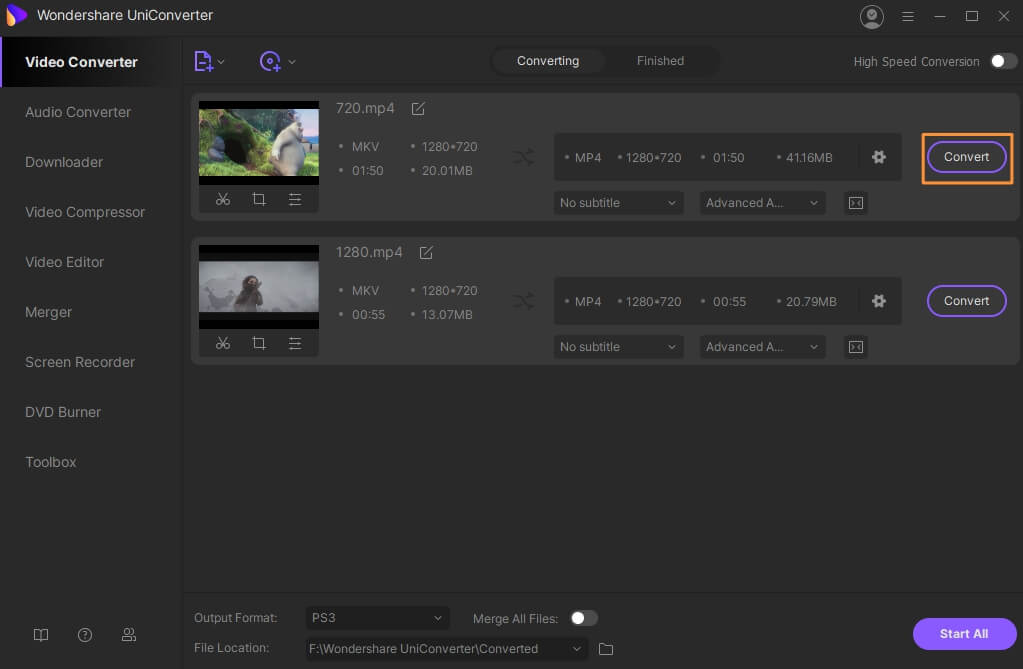Expand the Output Format PS3 dropdown
Screen dimensions: 1023x669
tap(378, 618)
